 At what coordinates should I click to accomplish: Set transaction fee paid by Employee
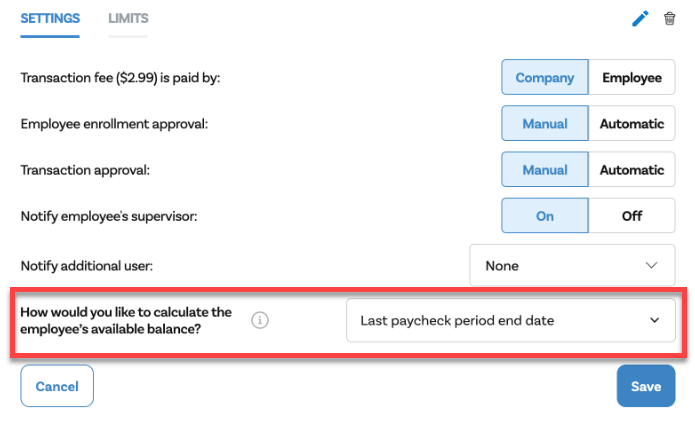(x=631, y=78)
